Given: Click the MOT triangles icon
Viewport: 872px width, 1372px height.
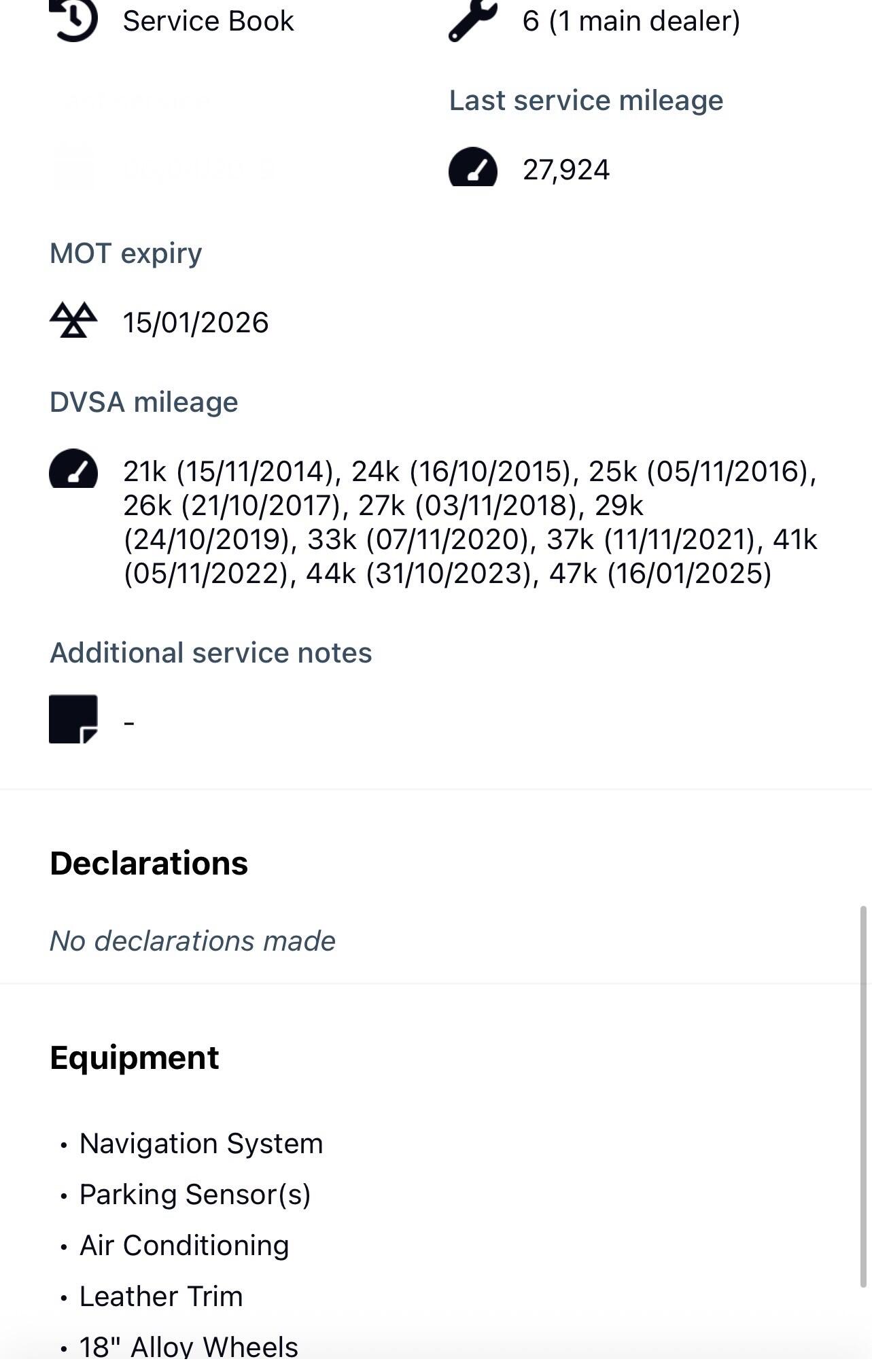Looking at the screenshot, I should click(x=73, y=320).
